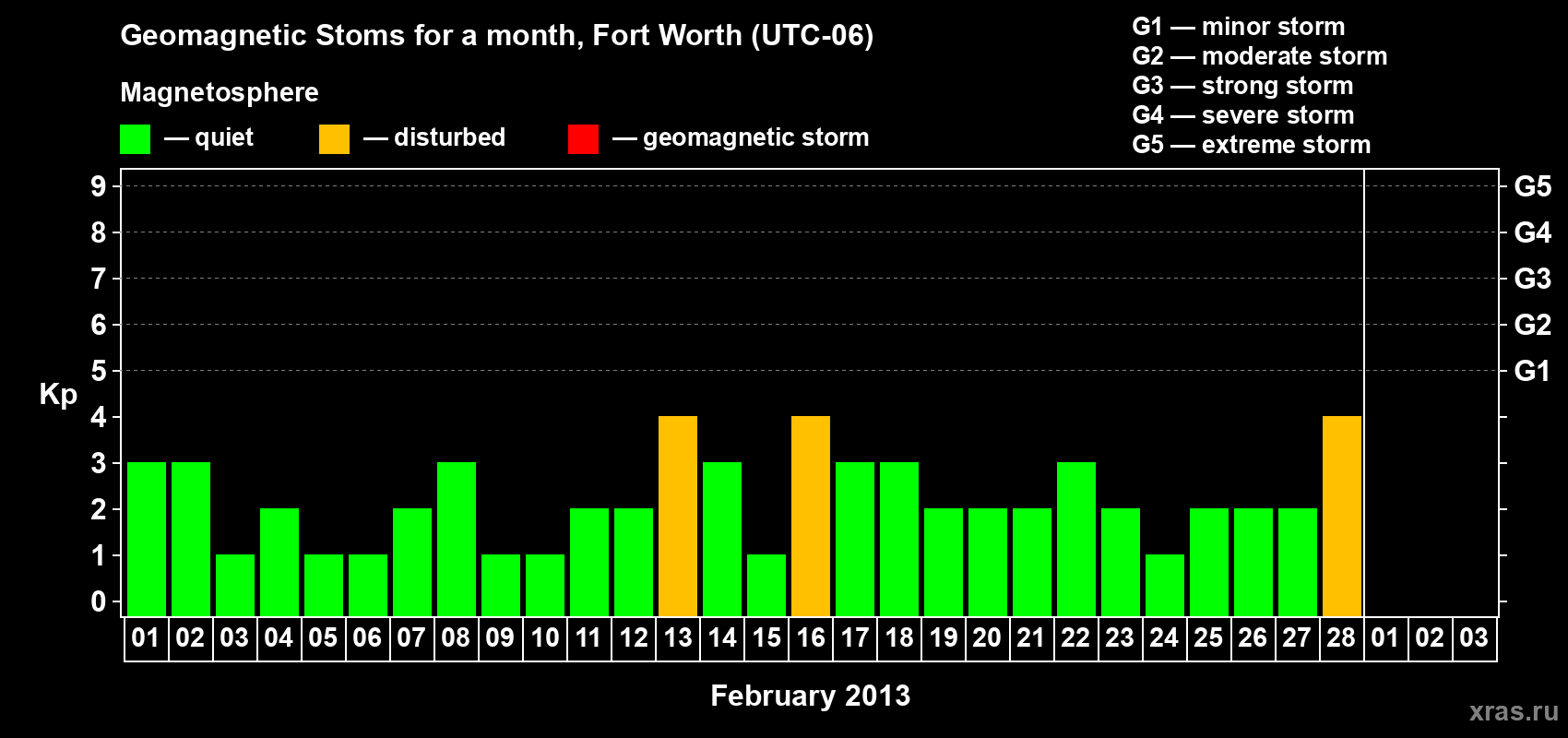
Task: Click the 'G5 — extreme storm' legend line
Action: tap(1252, 145)
